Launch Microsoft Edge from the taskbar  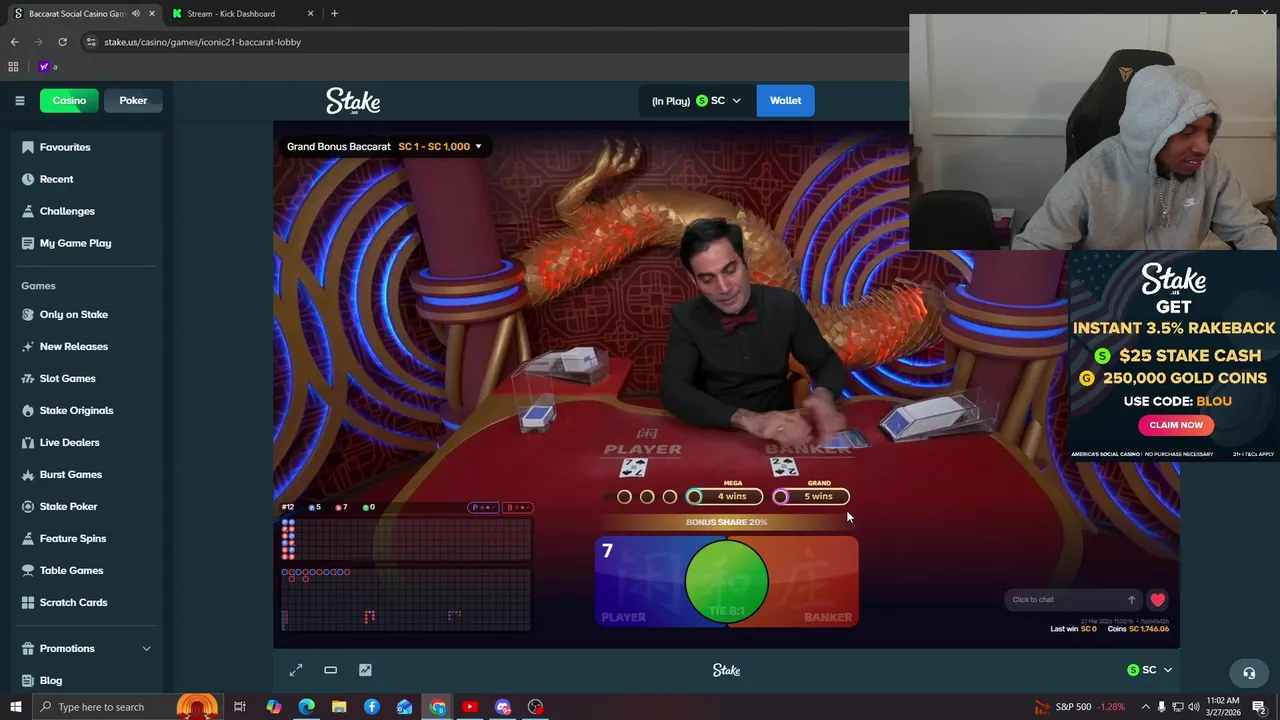306,707
